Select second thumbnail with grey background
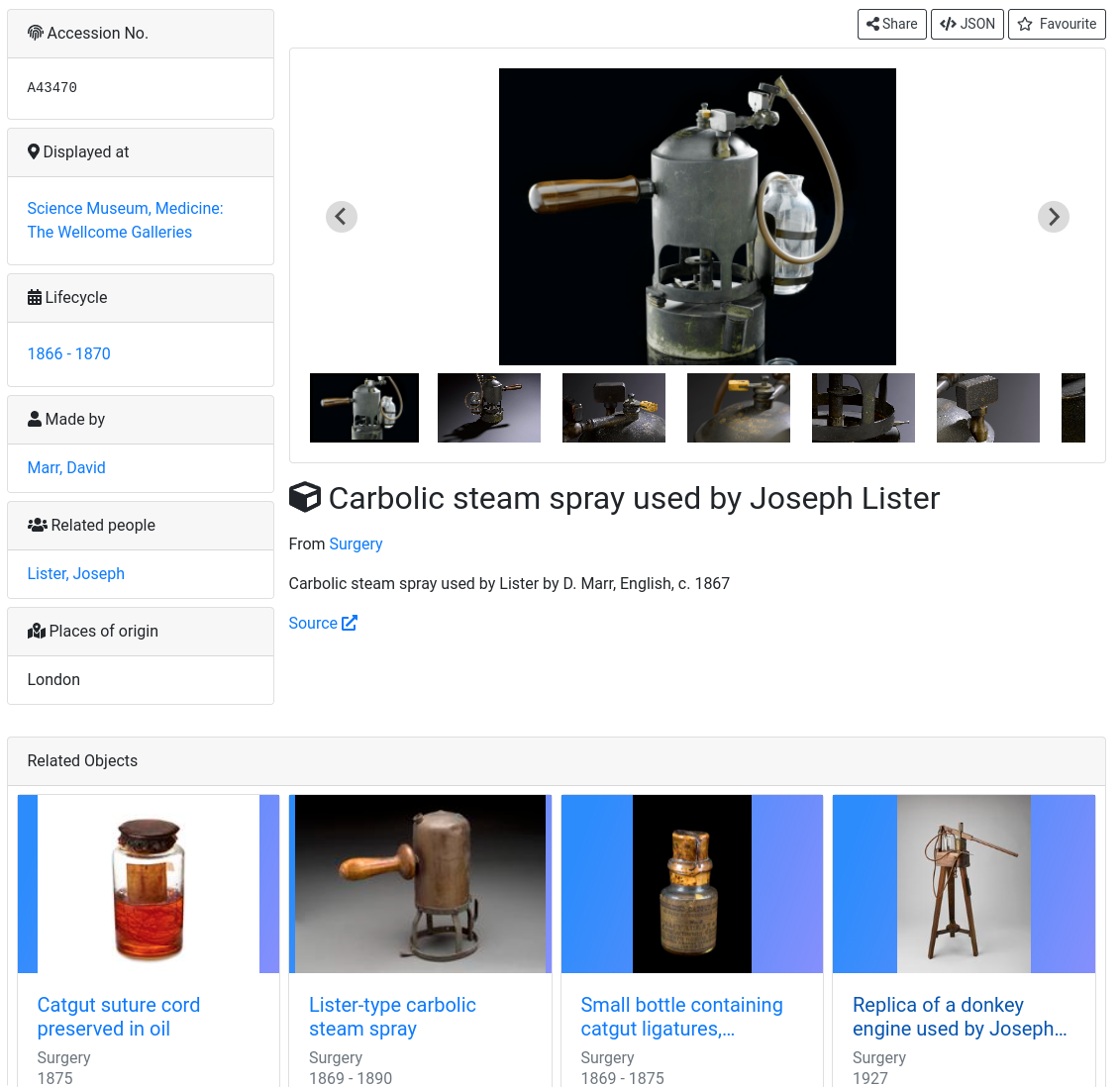 coord(489,408)
